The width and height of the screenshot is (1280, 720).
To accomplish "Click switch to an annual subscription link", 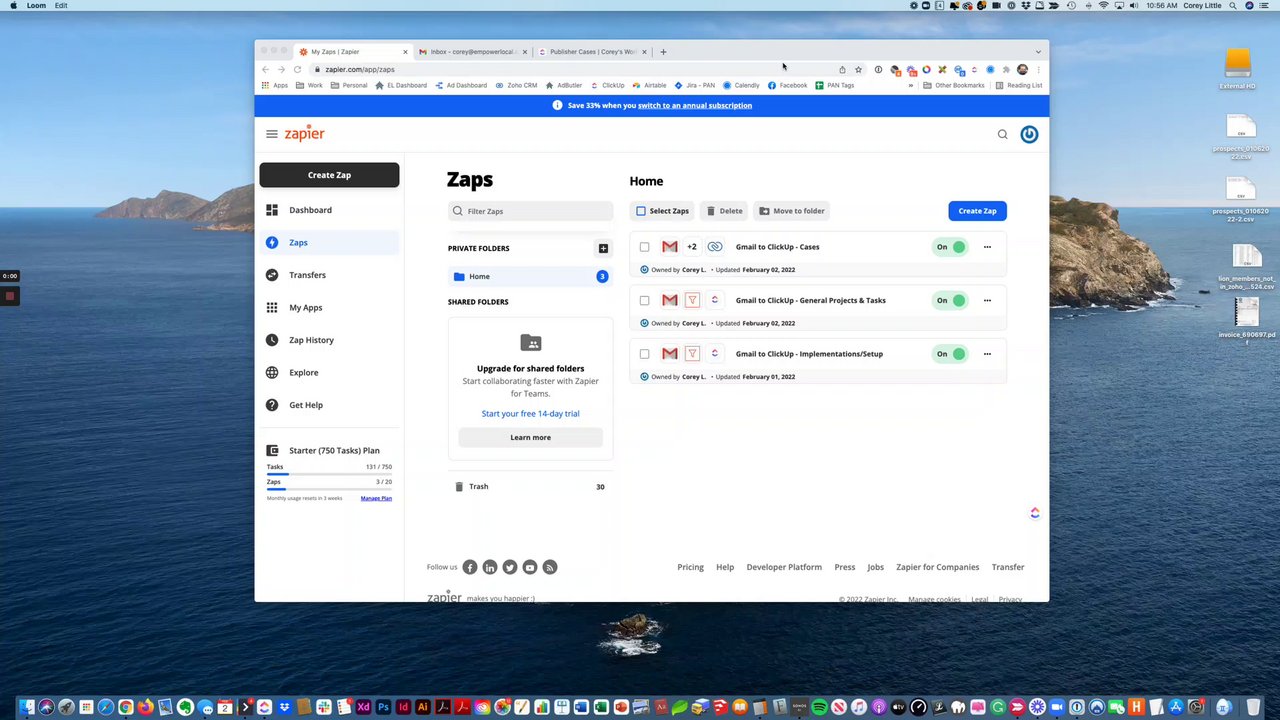I will (695, 105).
